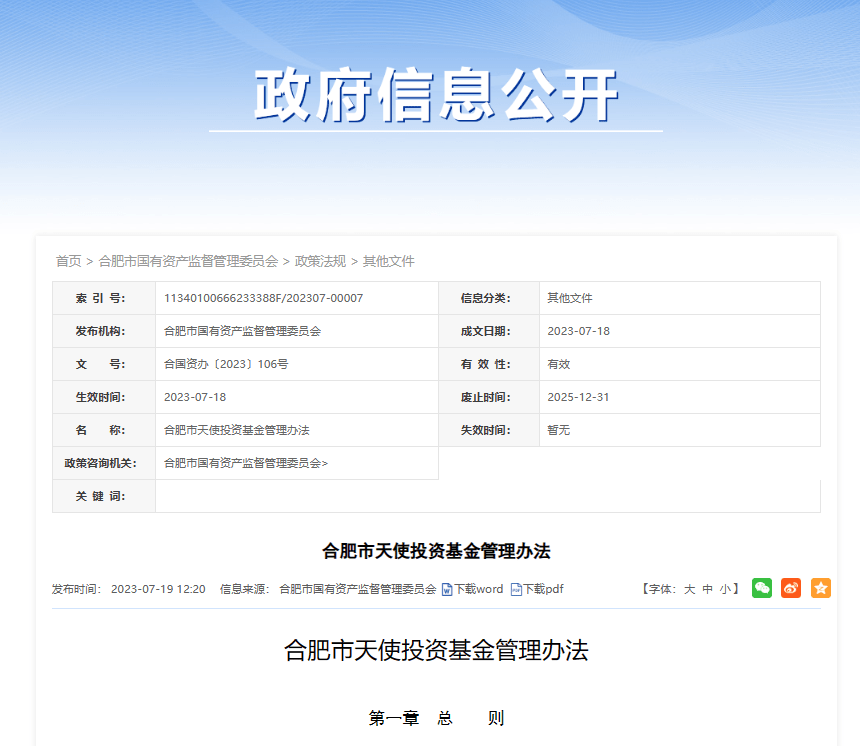The width and height of the screenshot is (860, 746).
Task: Click the 政策咨询机关 label cell
Action: [x=104, y=463]
